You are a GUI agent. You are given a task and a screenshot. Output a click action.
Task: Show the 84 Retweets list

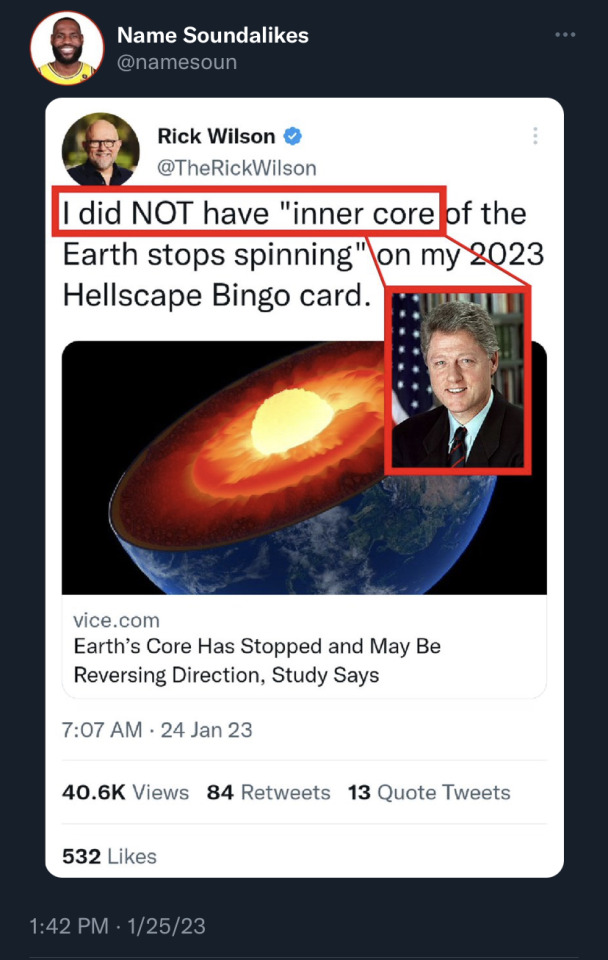(268, 793)
